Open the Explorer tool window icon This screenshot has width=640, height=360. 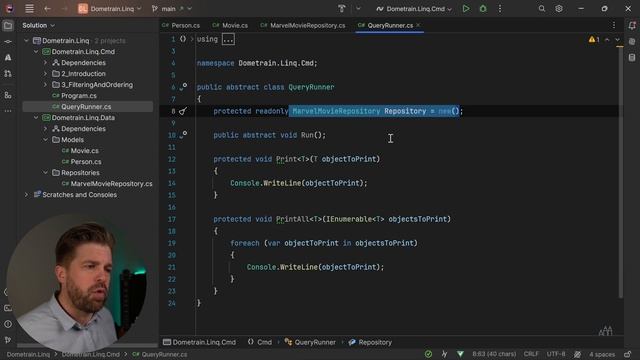[8, 26]
